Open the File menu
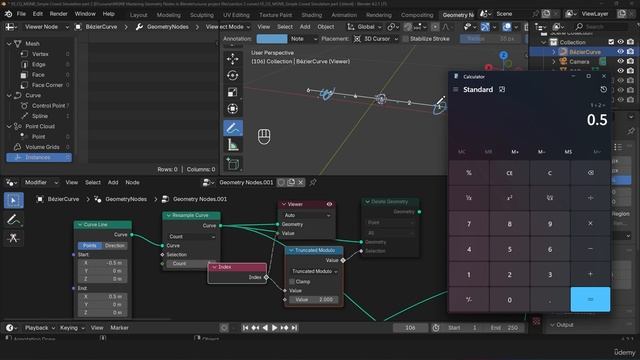 pos(21,14)
